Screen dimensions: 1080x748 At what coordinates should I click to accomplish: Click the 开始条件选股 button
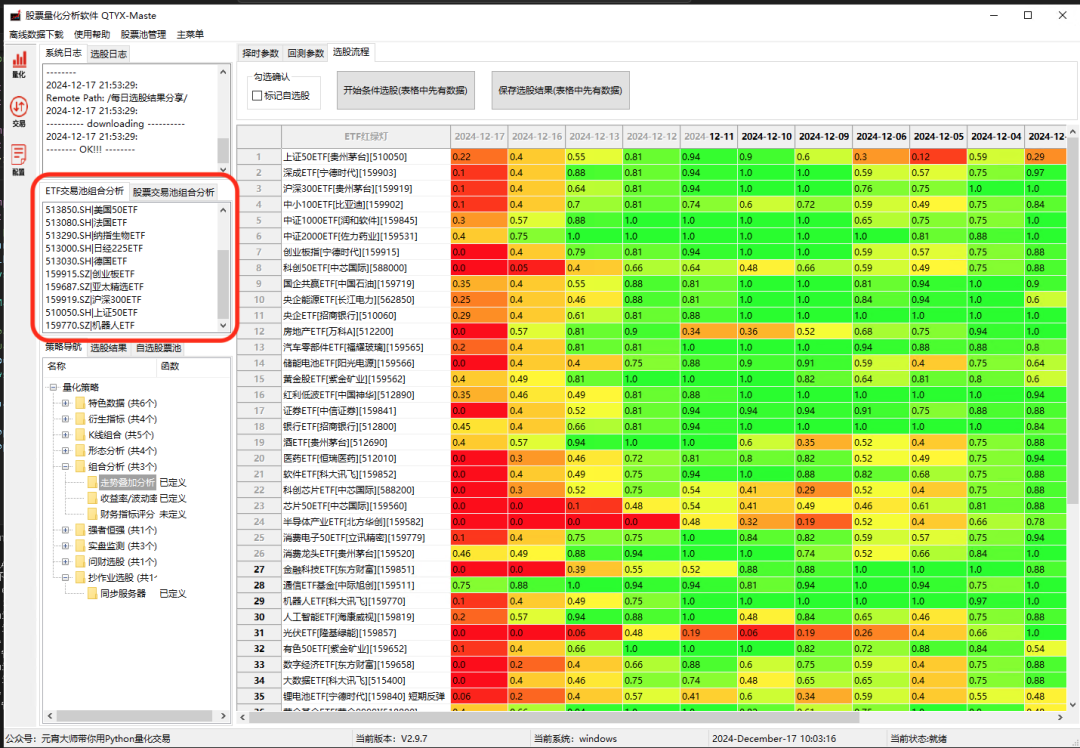tap(406, 90)
